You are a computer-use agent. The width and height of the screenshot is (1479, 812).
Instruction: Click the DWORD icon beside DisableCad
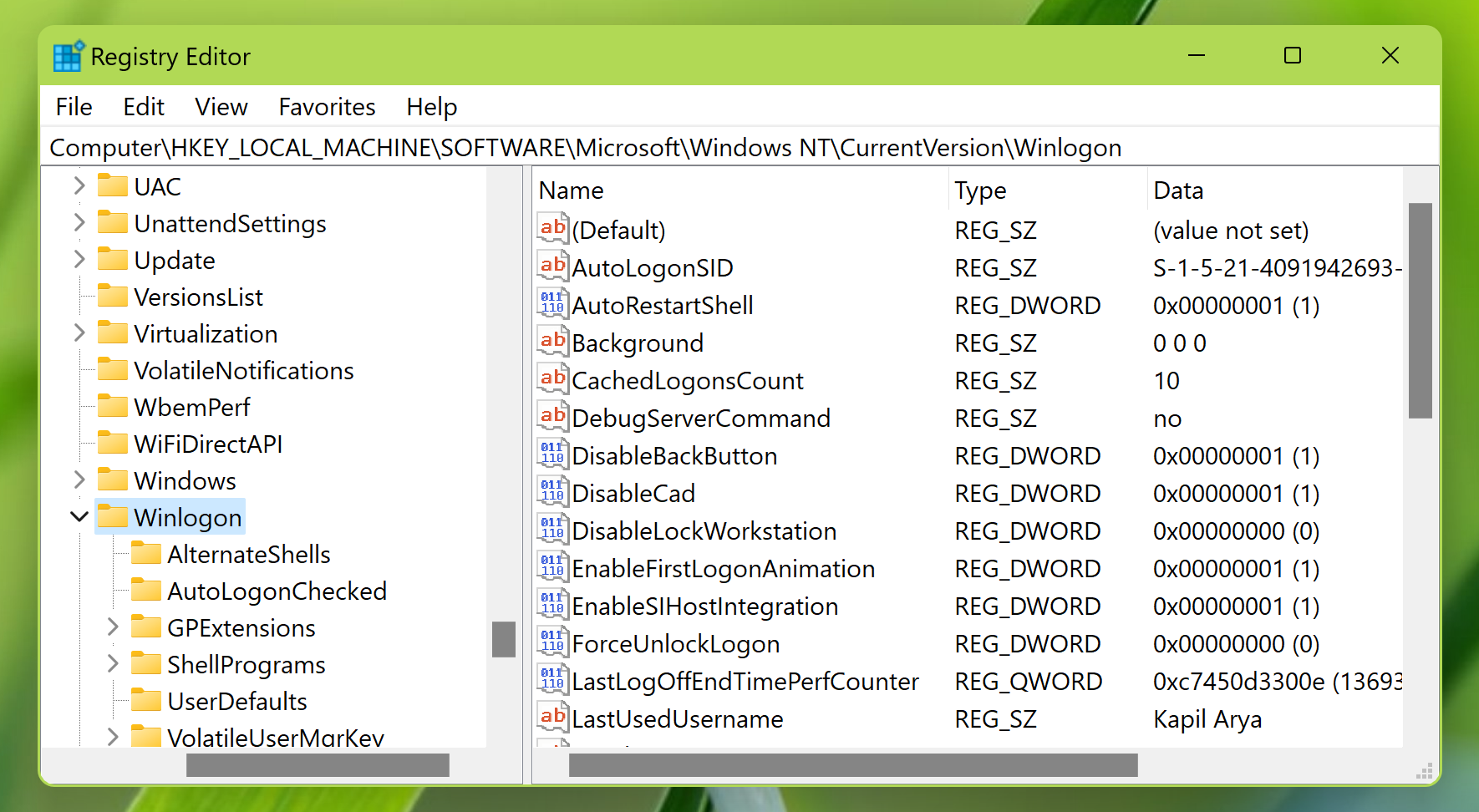552,491
